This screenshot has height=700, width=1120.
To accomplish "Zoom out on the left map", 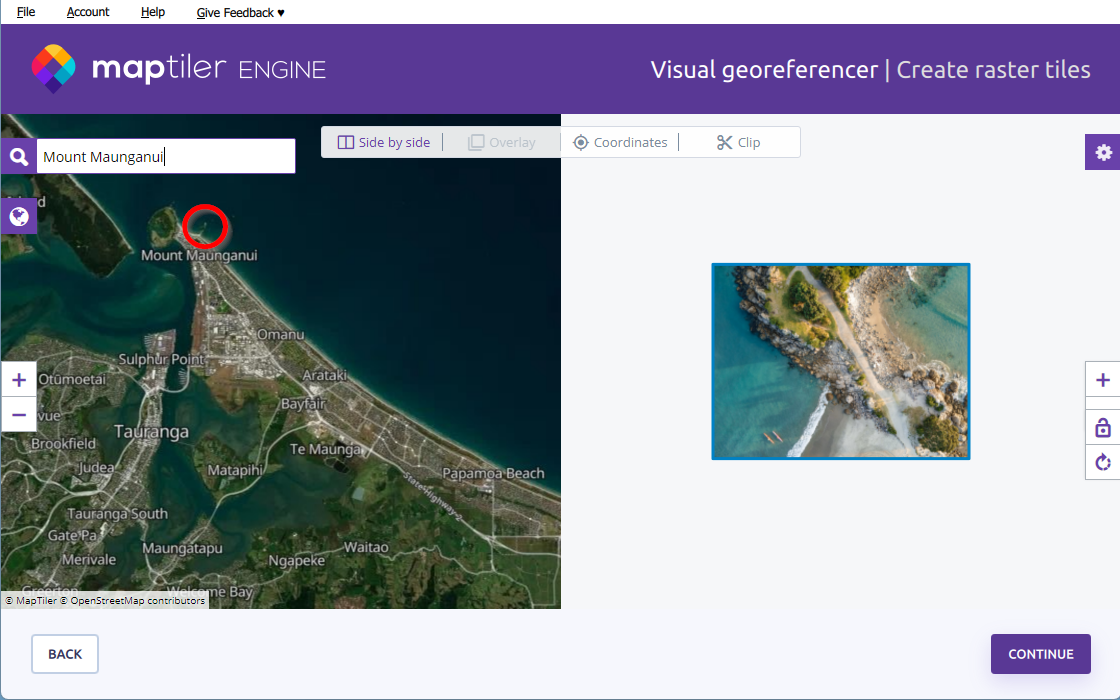I will coord(19,414).
